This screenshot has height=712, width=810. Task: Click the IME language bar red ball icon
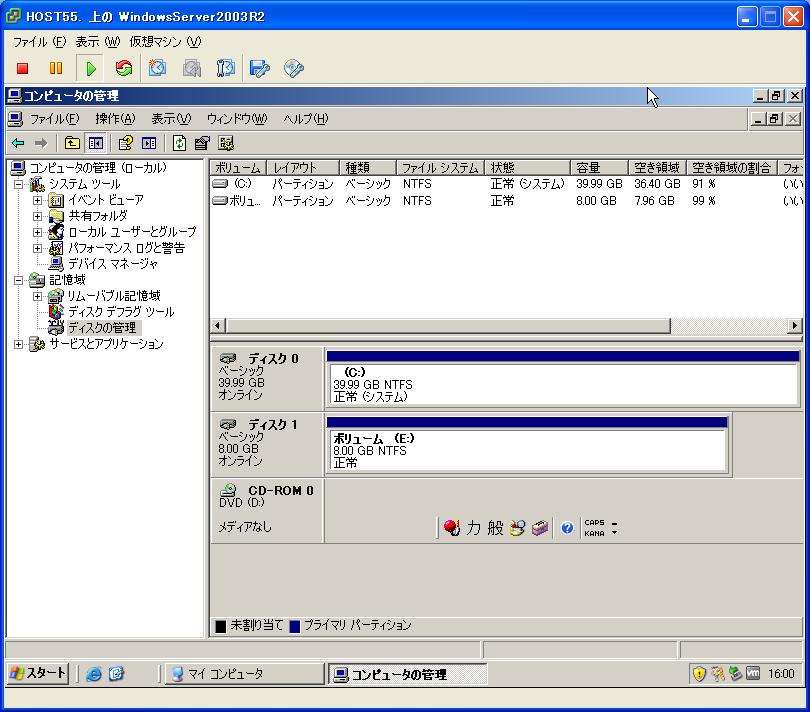pyautogui.click(x=451, y=528)
